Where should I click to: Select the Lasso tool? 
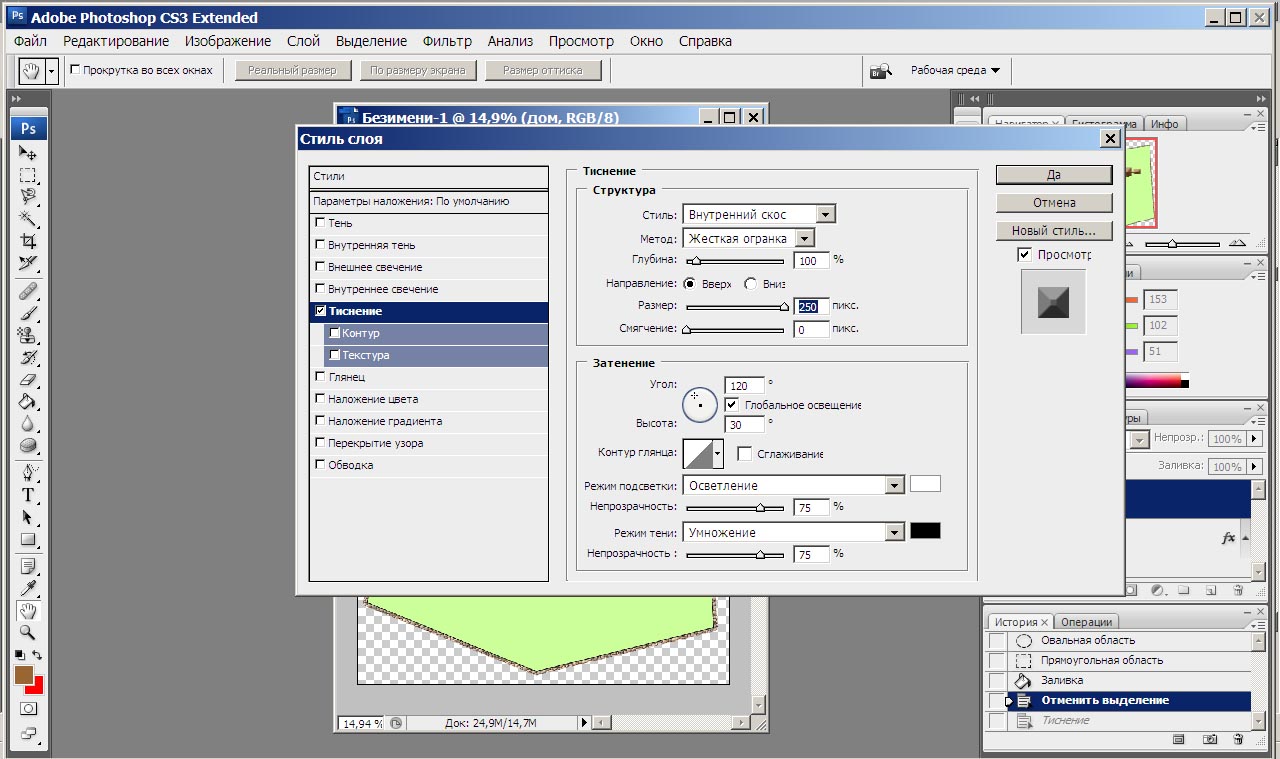tap(28, 197)
